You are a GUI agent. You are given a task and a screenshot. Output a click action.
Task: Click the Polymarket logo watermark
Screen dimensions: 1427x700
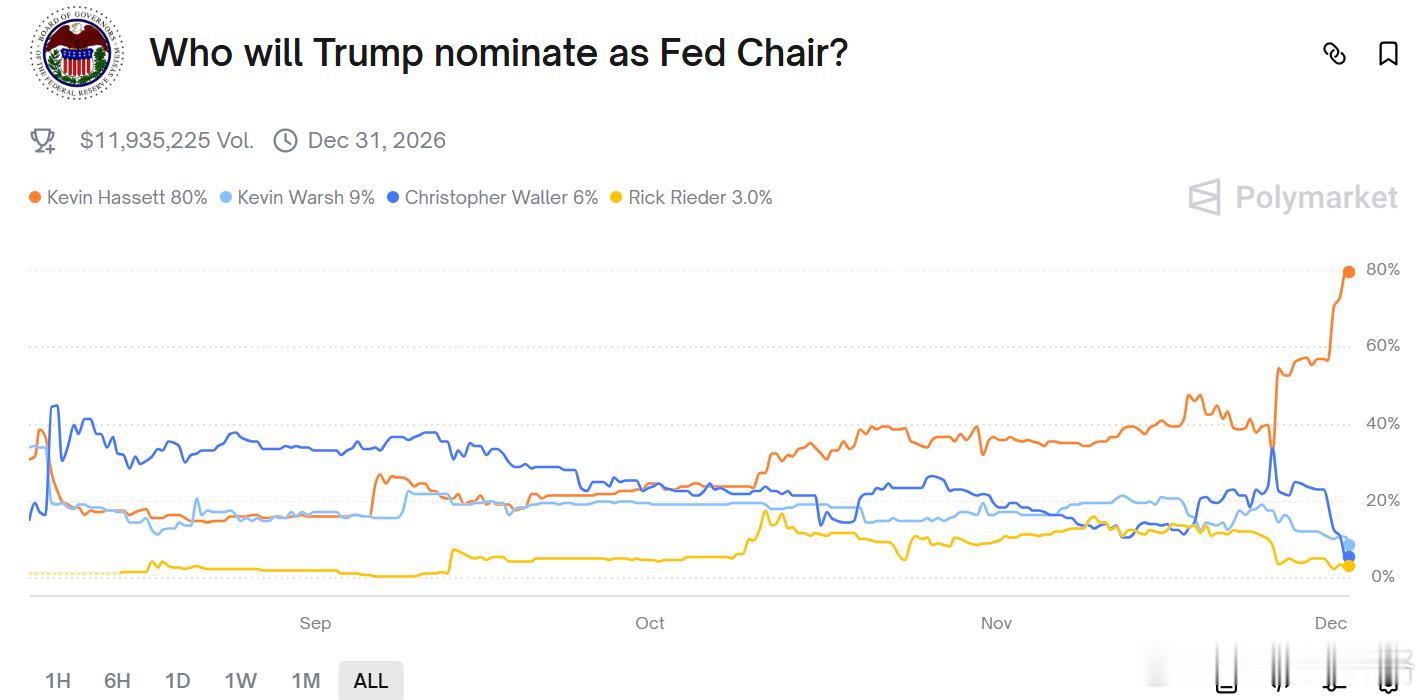(x=1293, y=197)
